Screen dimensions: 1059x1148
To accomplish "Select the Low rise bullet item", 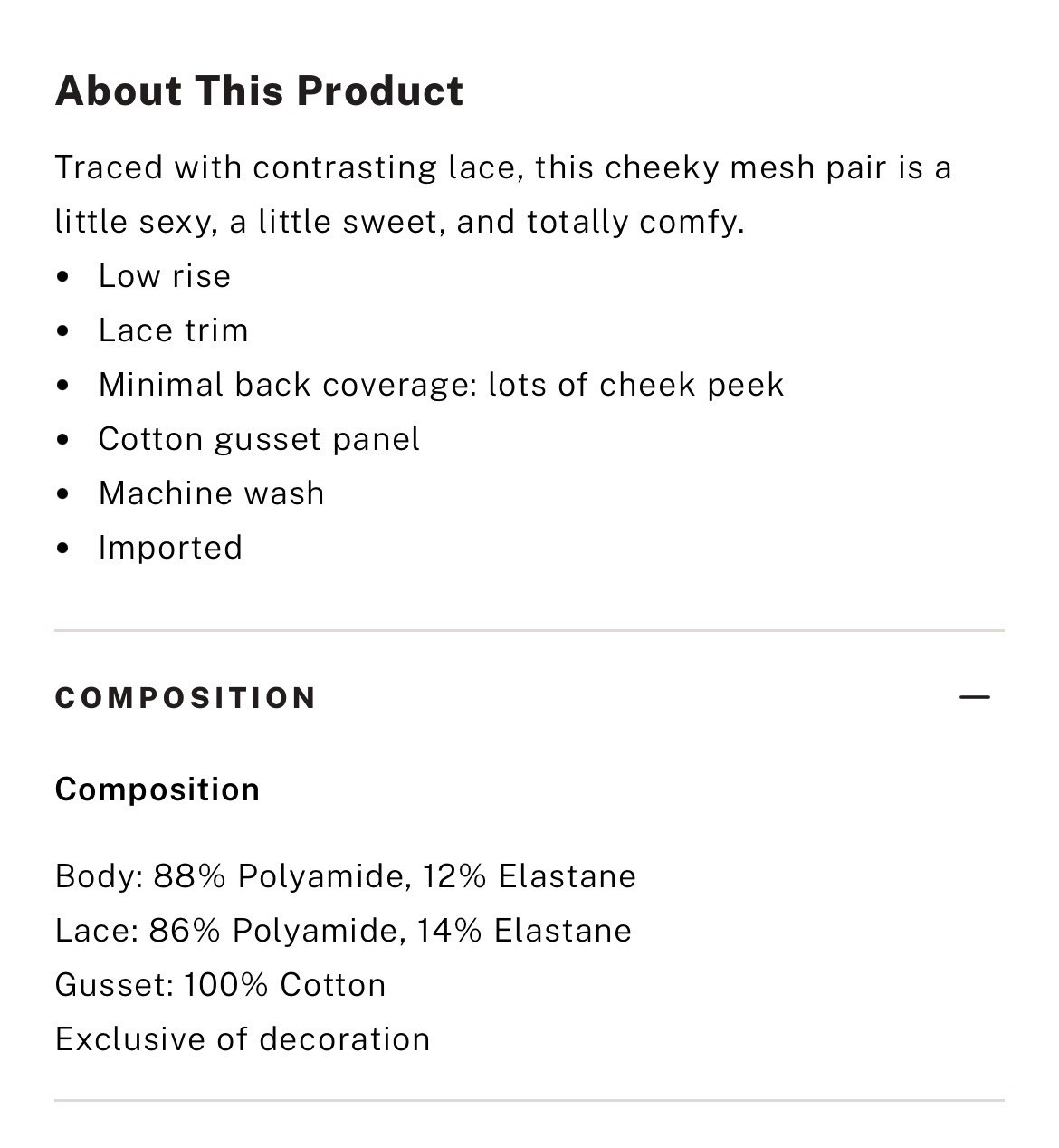I will [164, 276].
